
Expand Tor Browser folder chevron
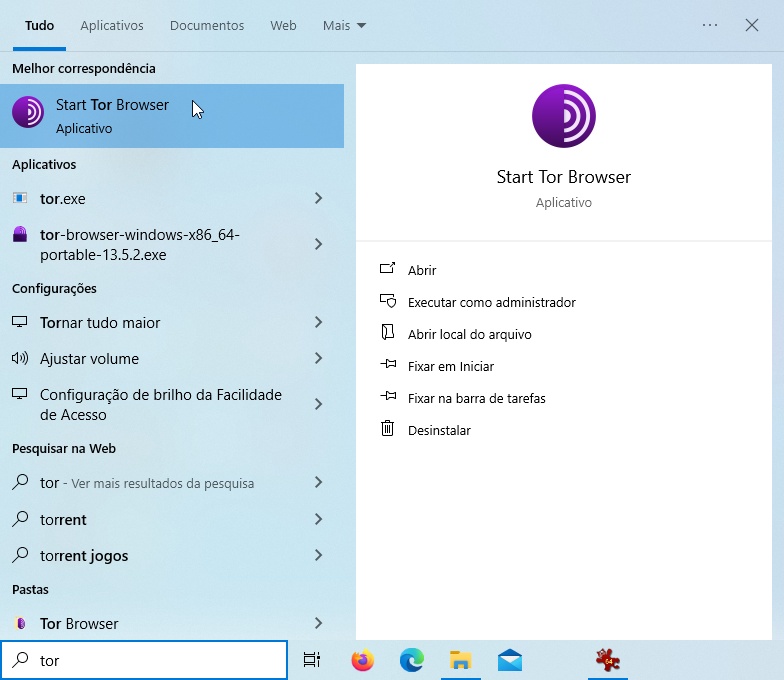tap(318, 623)
